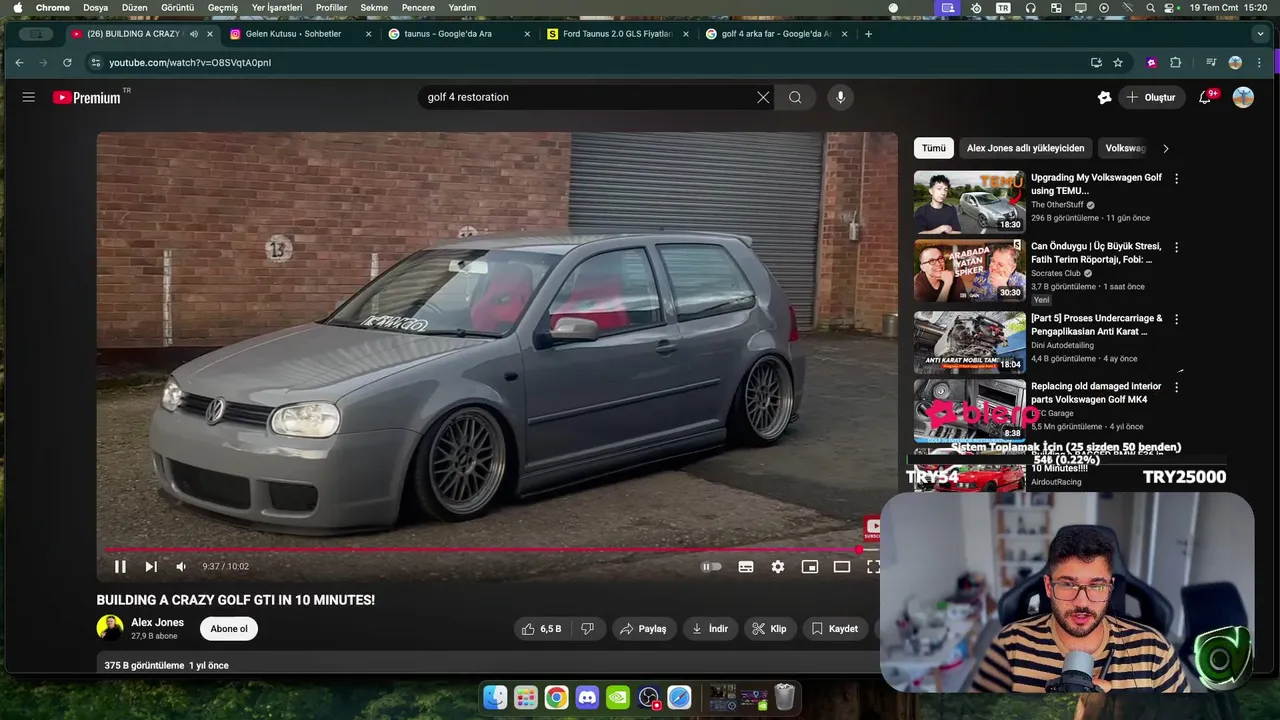
Task: Open options for 'Upgrading My Volkswagen Golf'
Action: pos(1176,179)
